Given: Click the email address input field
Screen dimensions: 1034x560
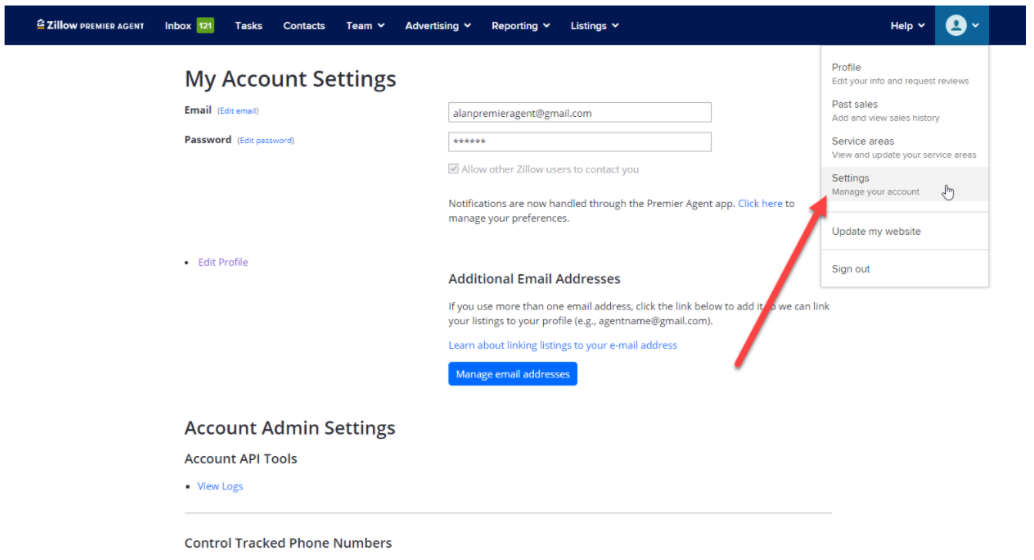Looking at the screenshot, I should pyautogui.click(x=580, y=113).
